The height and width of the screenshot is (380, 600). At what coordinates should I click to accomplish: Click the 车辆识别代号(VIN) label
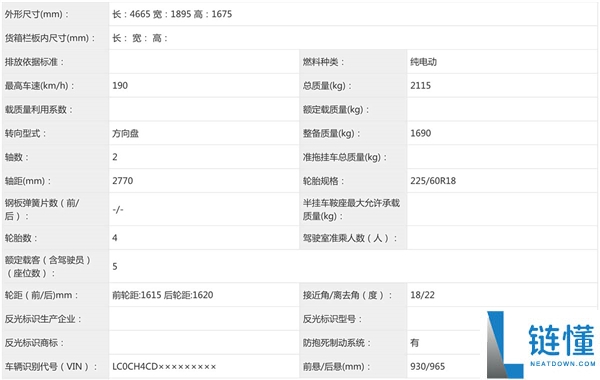tap(51, 366)
